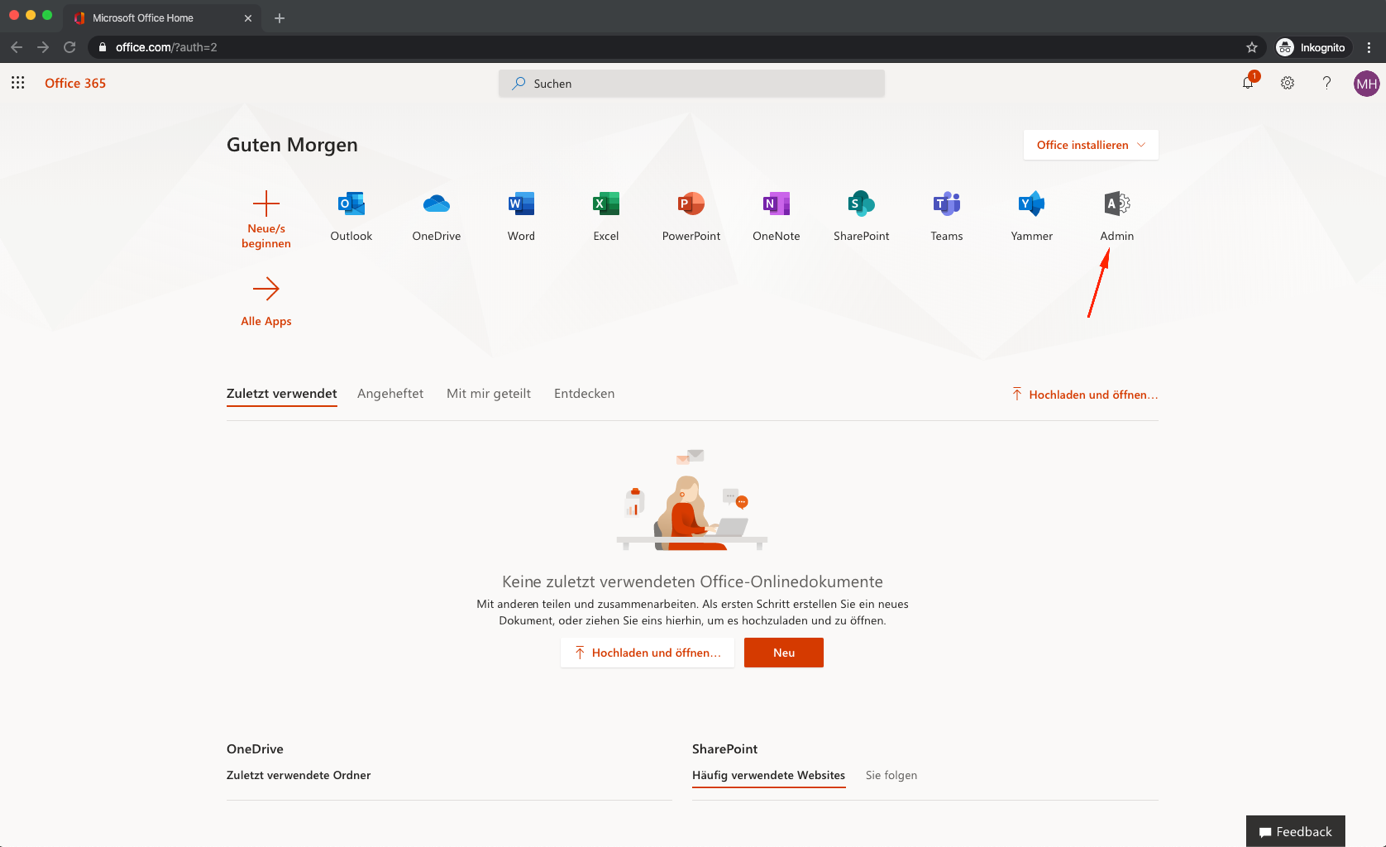Click the Neue/s beginnen plus icon
1386x847 pixels.
pyautogui.click(x=266, y=203)
